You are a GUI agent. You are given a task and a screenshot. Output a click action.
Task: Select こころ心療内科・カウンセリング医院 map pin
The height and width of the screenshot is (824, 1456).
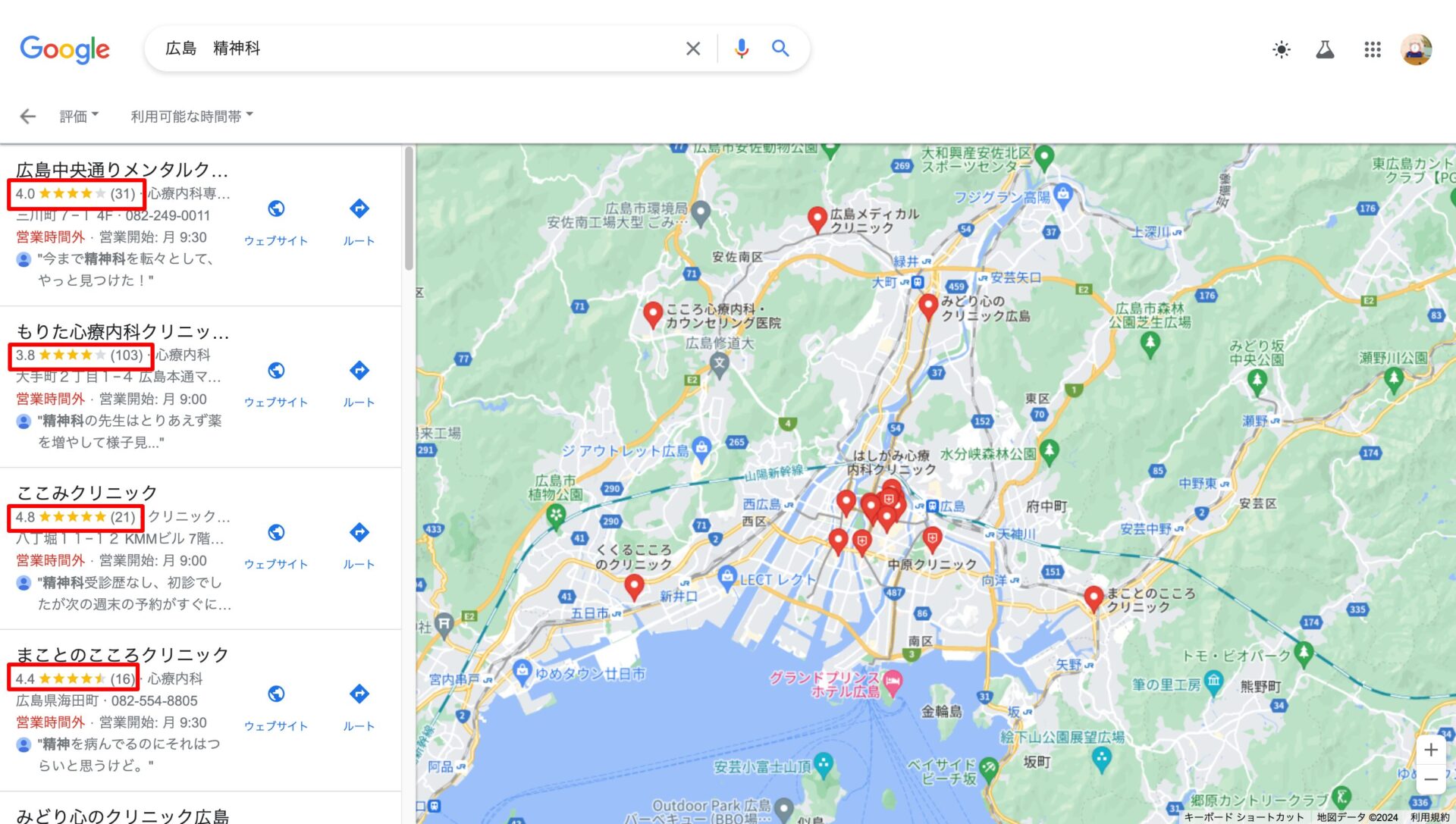(653, 315)
